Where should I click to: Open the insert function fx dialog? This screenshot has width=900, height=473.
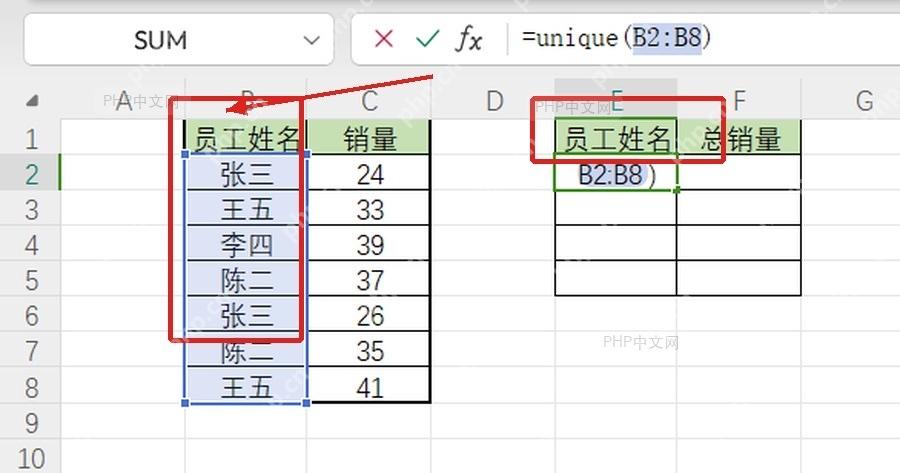(x=468, y=40)
